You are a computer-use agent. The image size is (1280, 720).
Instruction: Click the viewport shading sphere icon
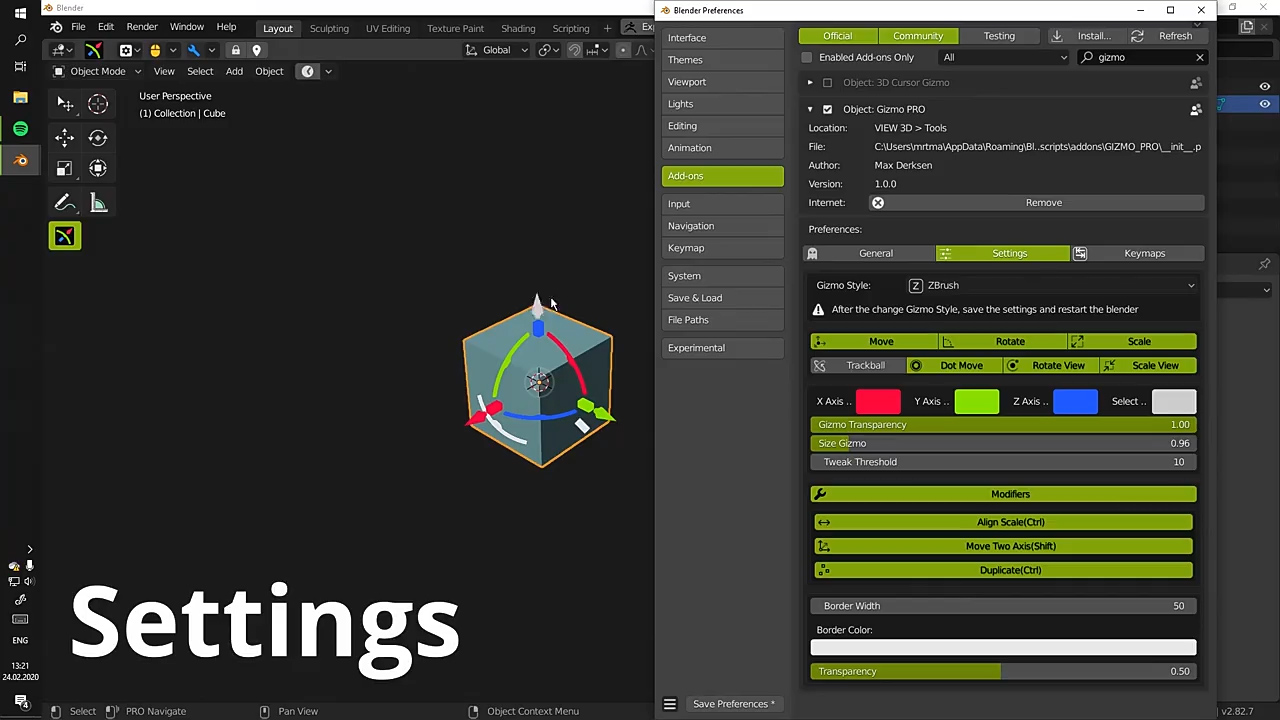click(308, 71)
